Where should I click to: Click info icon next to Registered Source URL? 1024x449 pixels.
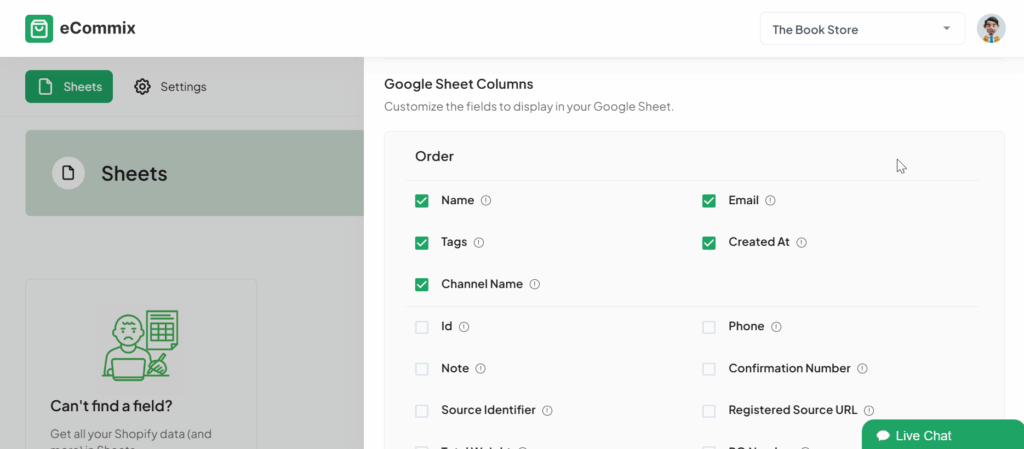point(869,410)
